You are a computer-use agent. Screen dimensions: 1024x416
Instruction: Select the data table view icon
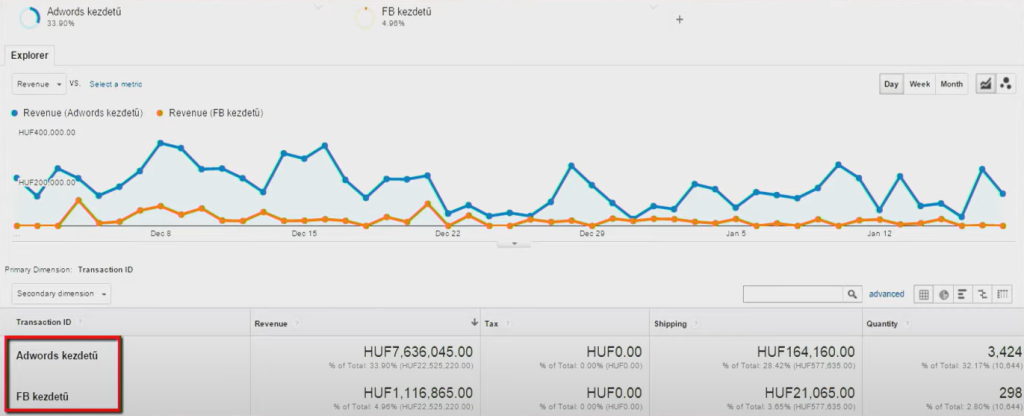pos(924,294)
